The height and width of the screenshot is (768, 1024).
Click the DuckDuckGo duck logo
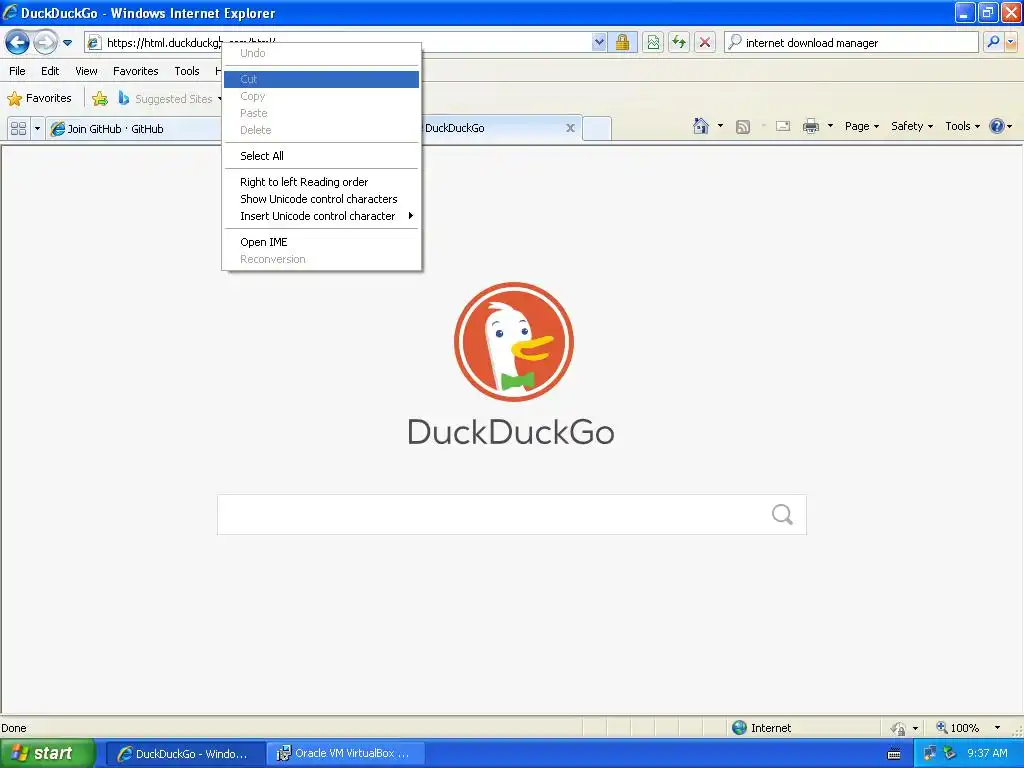tap(514, 342)
